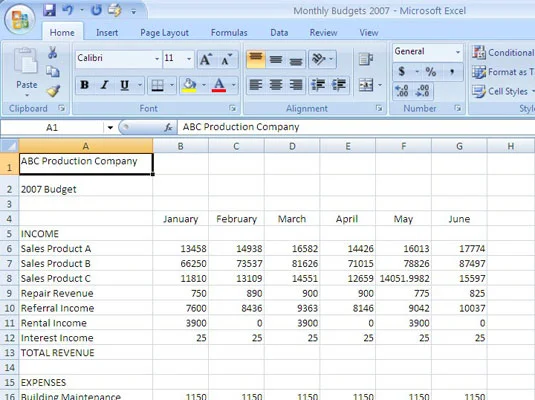The width and height of the screenshot is (535, 400).
Task: Click the Office button orb
Action: point(20,19)
